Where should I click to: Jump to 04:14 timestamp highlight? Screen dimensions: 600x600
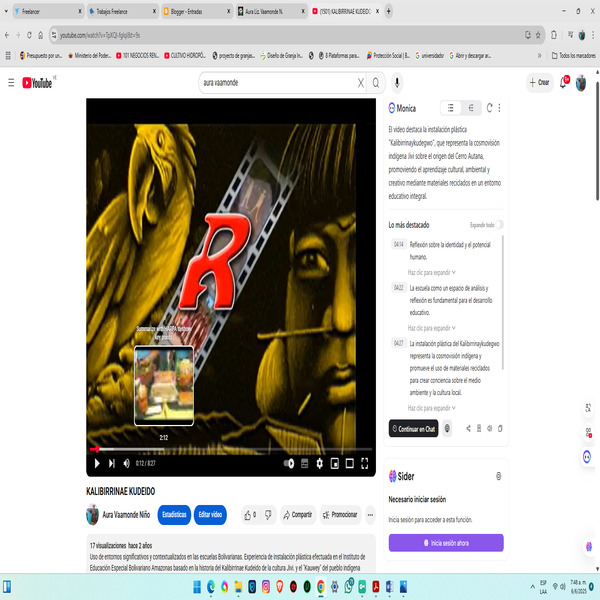399,245
